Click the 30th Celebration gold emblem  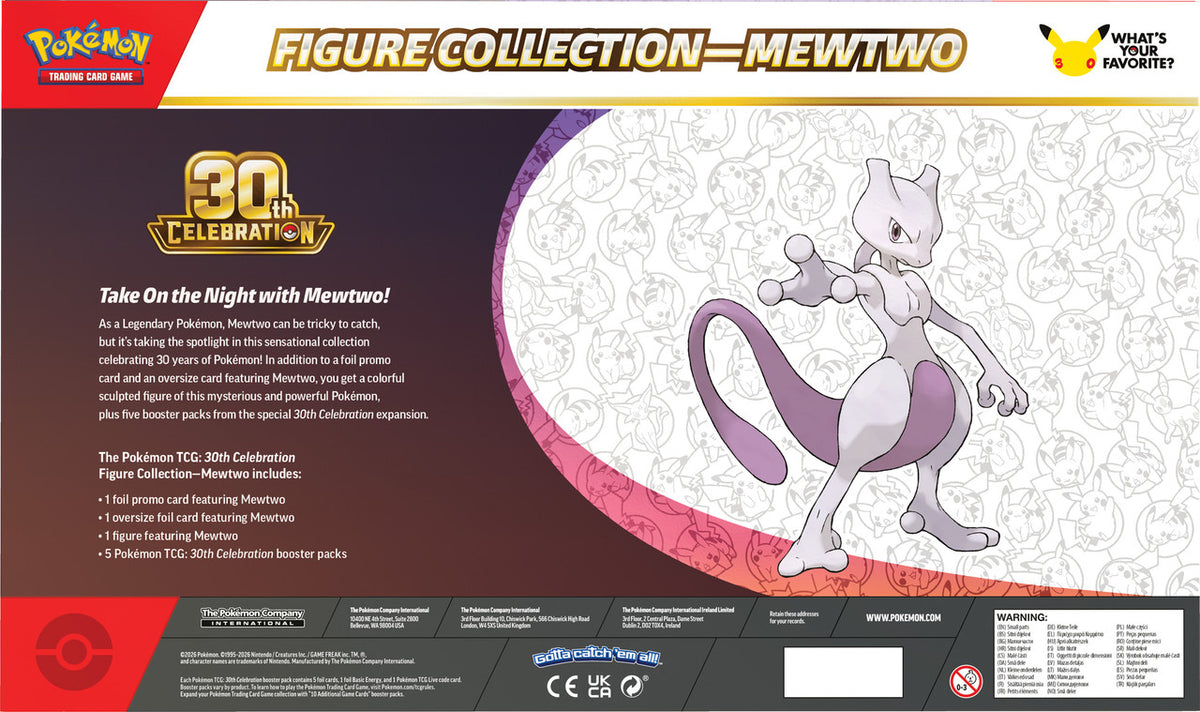241,204
